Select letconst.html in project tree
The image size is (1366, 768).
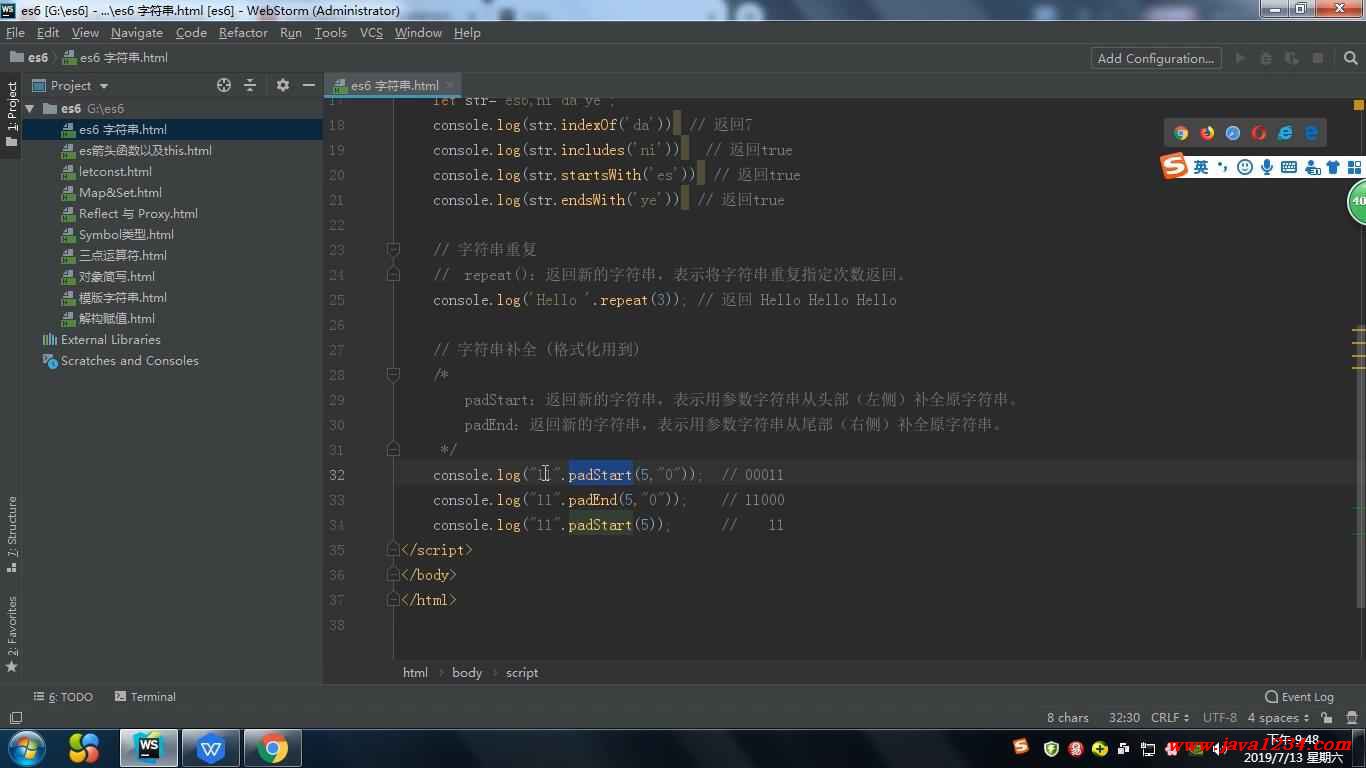tap(115, 171)
